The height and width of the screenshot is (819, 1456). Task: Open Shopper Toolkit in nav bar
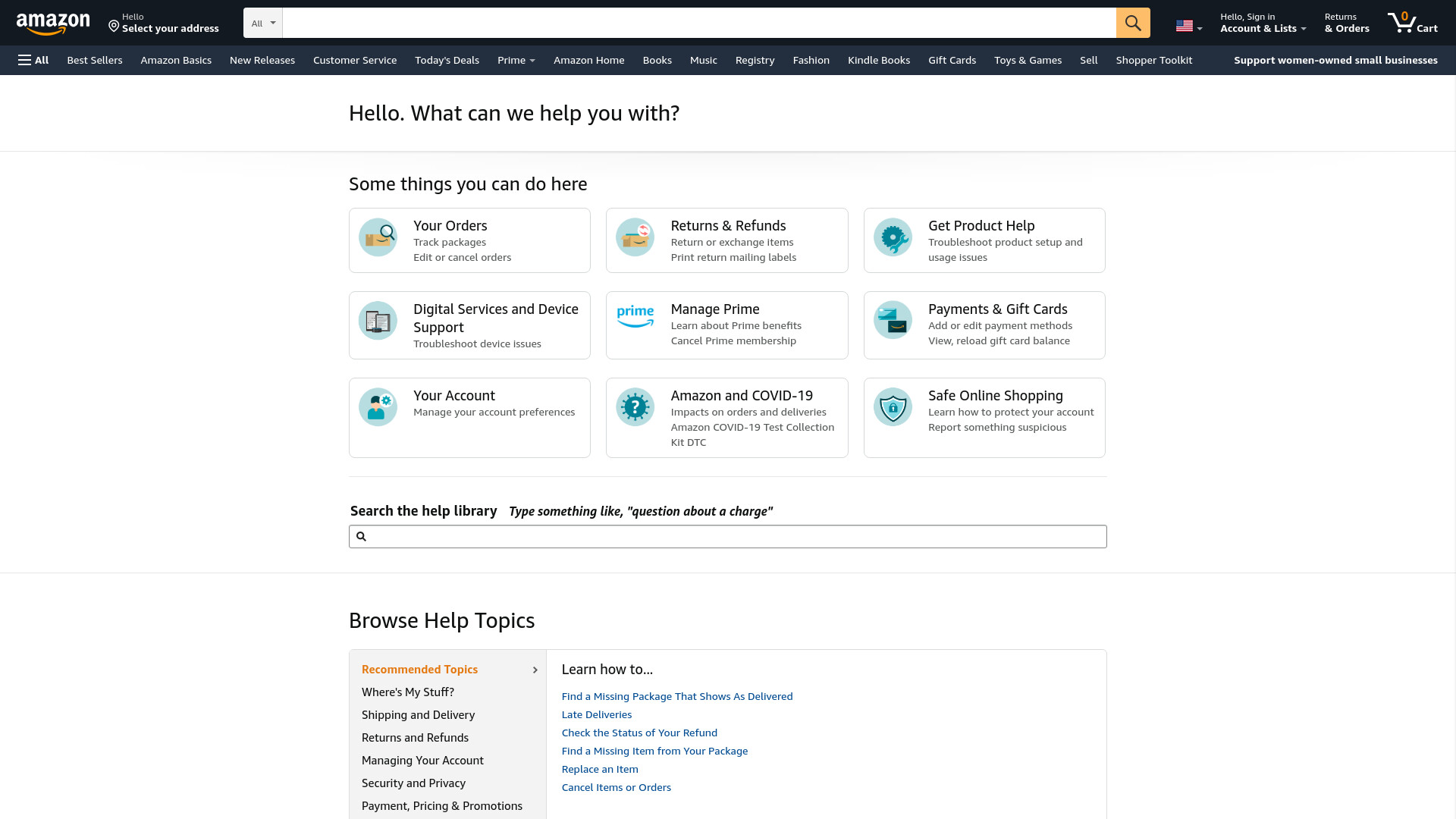(1154, 60)
